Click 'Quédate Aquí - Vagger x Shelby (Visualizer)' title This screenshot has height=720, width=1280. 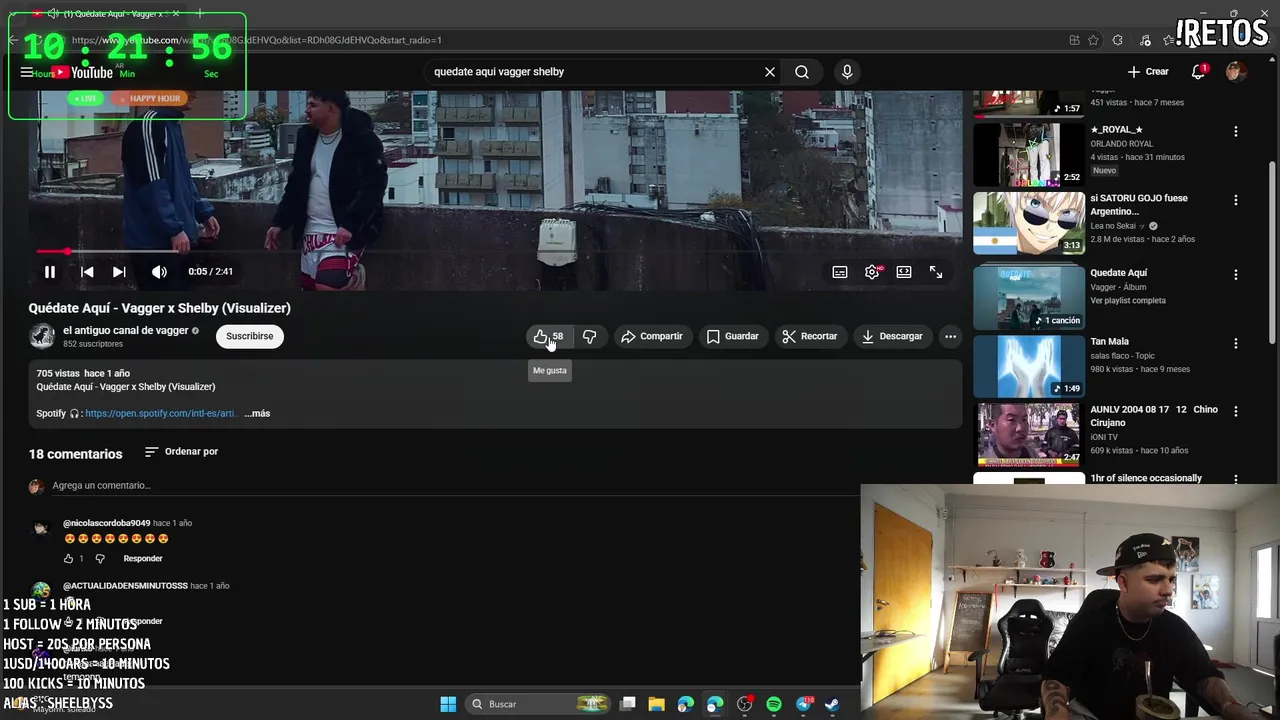pos(160,308)
